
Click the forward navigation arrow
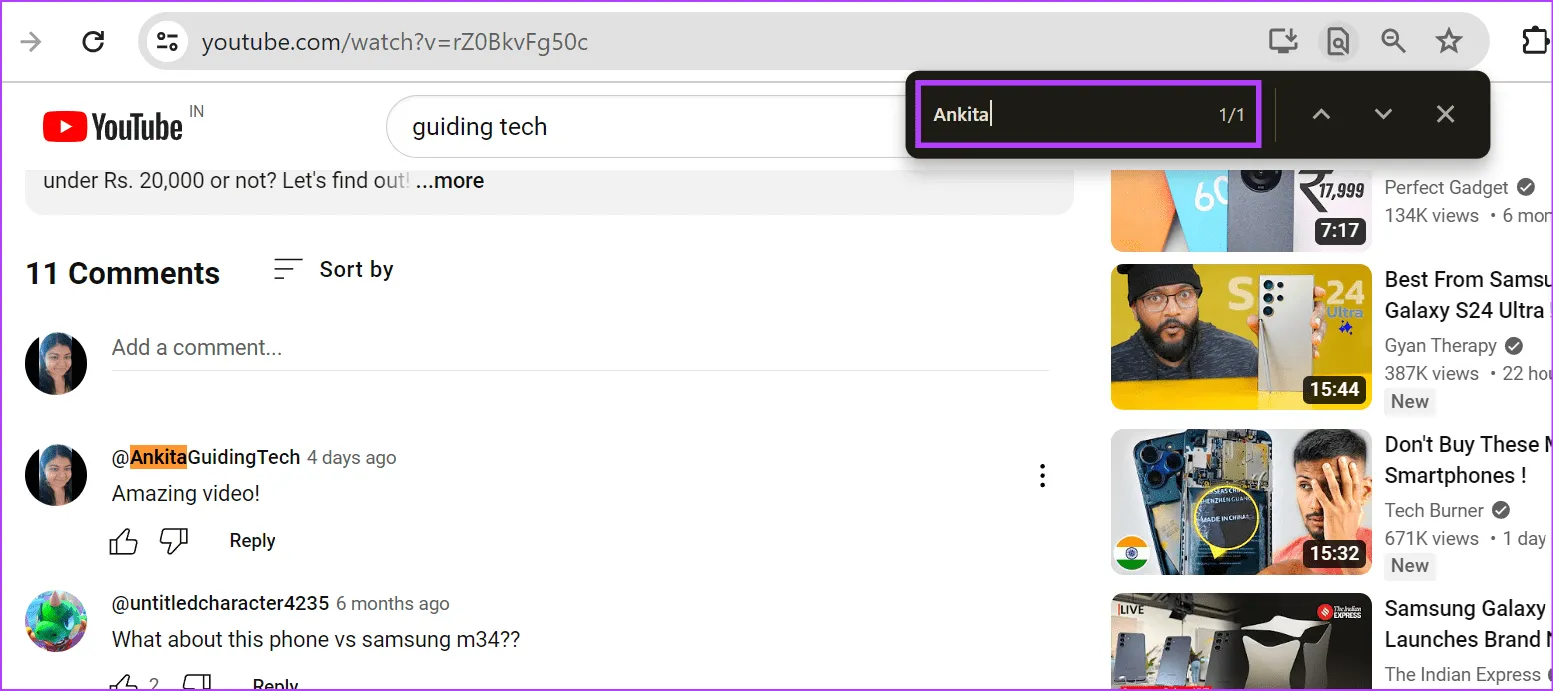[x=31, y=42]
